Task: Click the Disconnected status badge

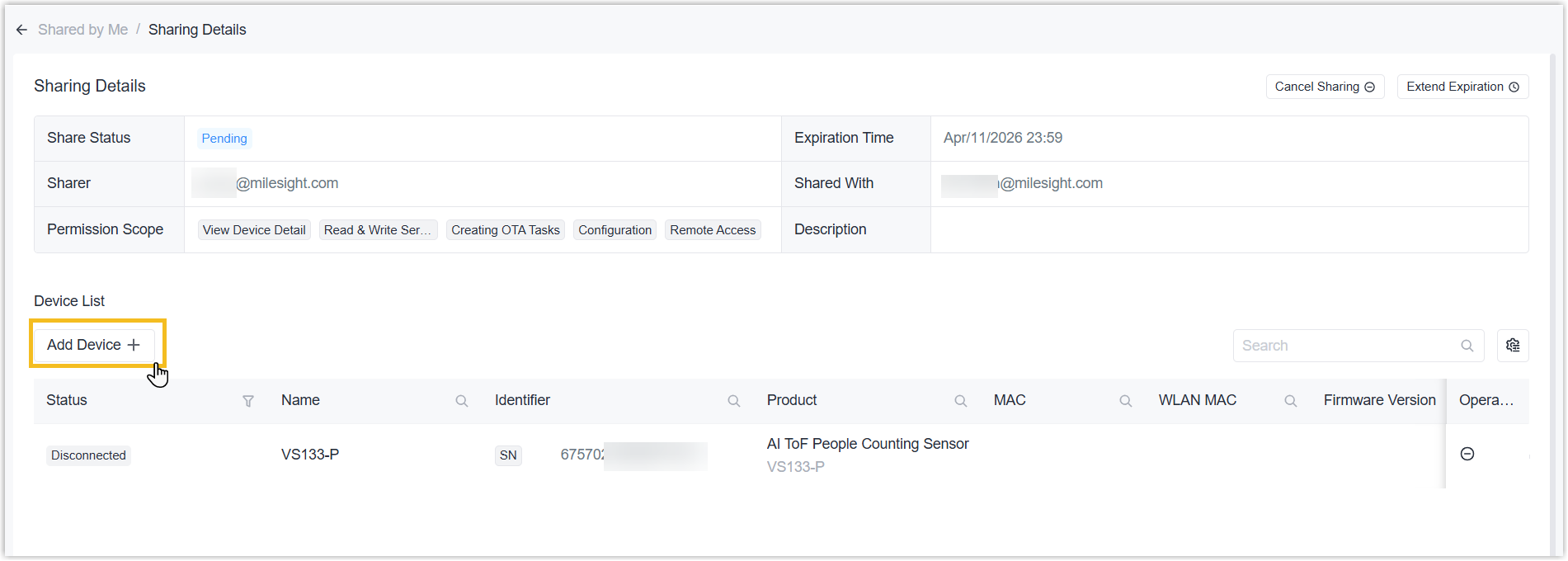Action: click(x=88, y=455)
